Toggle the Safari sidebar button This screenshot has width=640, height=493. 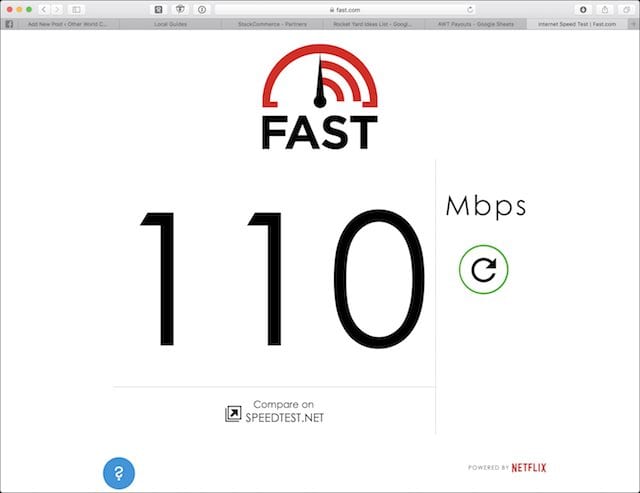[76, 9]
